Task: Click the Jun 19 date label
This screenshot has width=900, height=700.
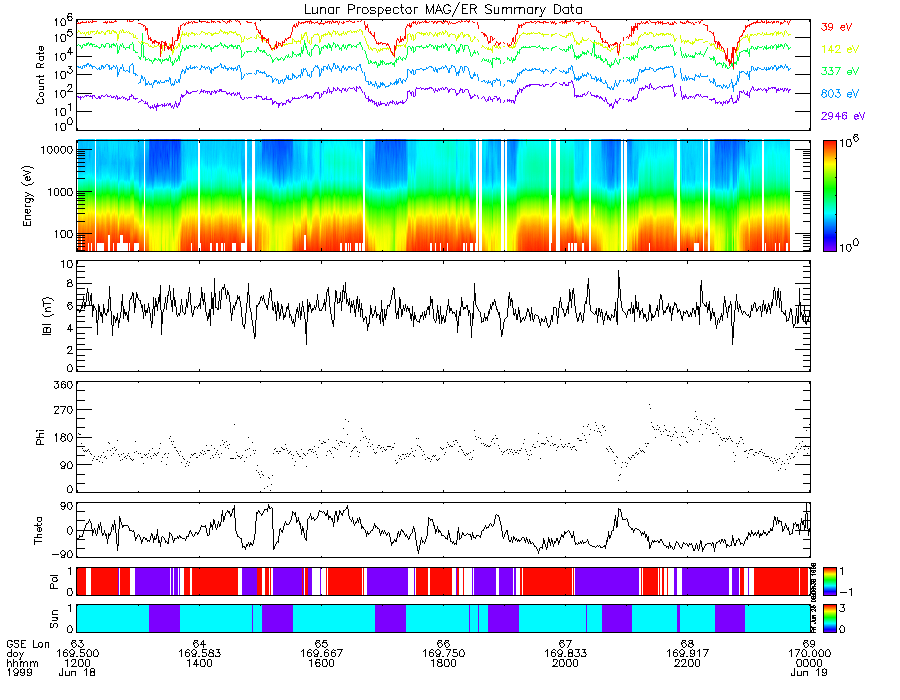Action: [809, 672]
